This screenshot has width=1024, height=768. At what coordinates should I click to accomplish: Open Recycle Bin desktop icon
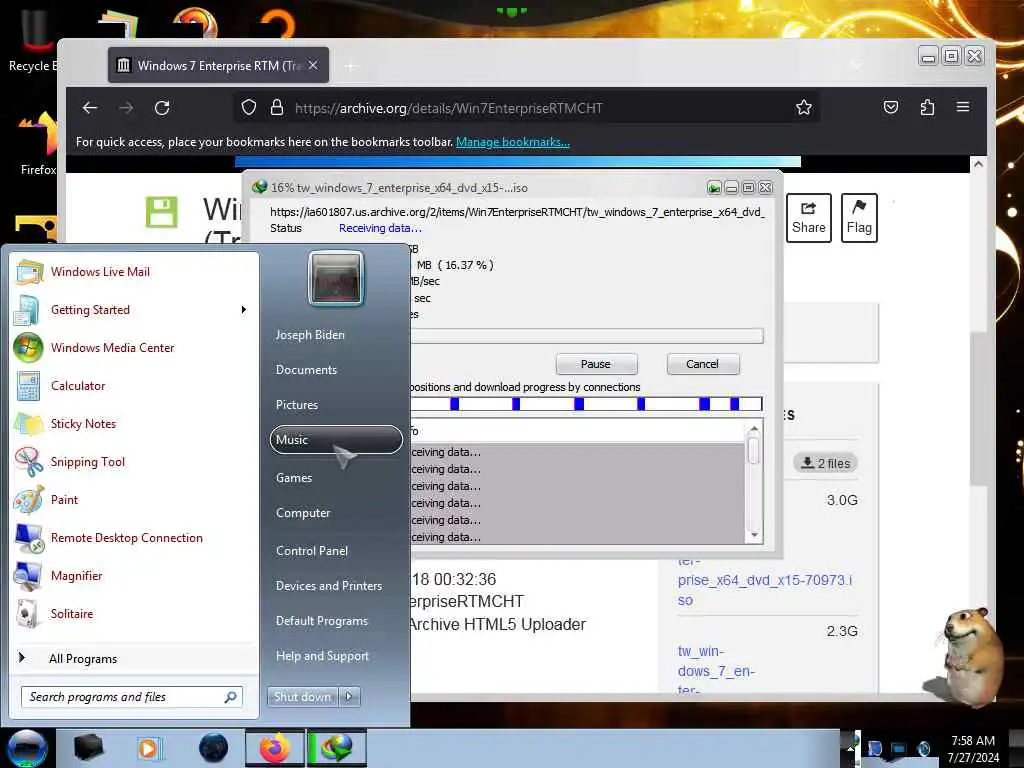pyautogui.click(x=34, y=40)
